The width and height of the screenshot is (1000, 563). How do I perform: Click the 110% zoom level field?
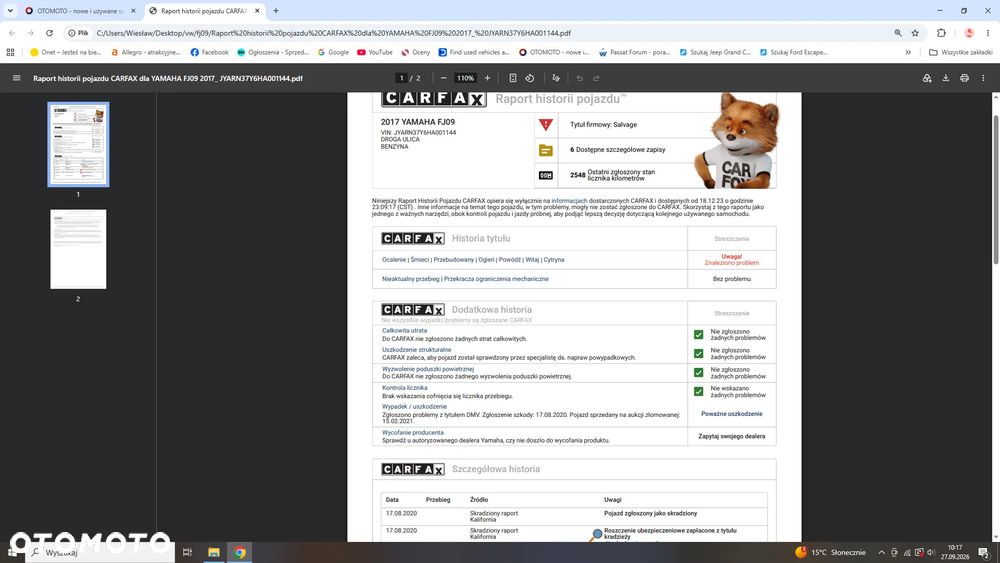point(465,78)
